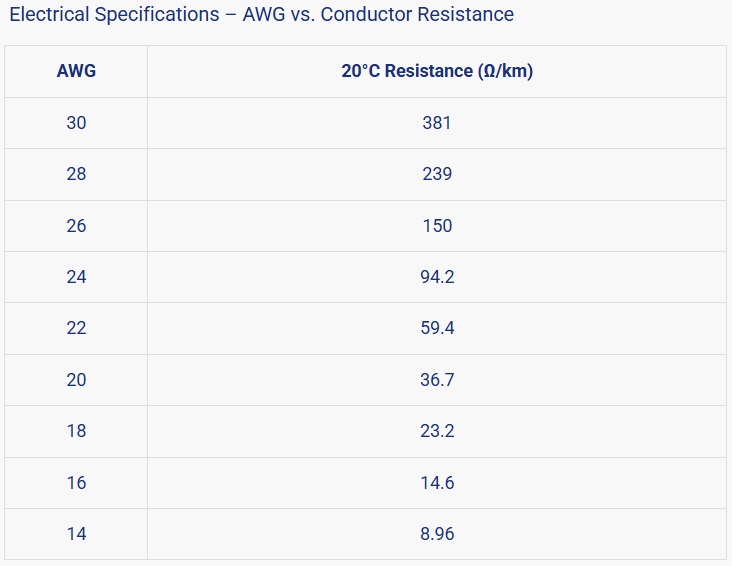Select the 94.2 resistance value
Viewport: 732px width, 566px height.
tap(437, 277)
